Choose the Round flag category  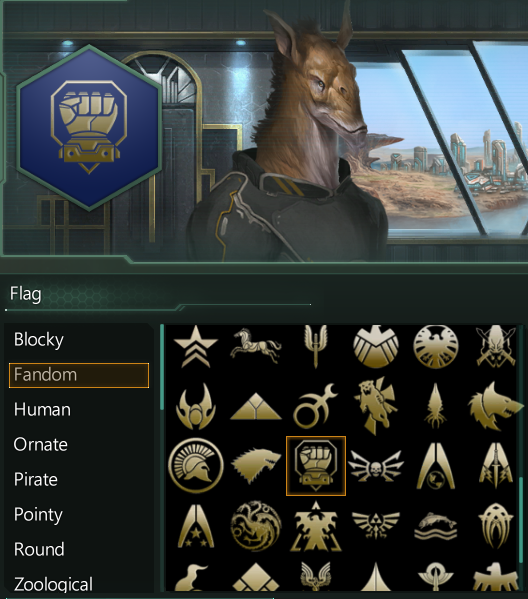pos(39,549)
